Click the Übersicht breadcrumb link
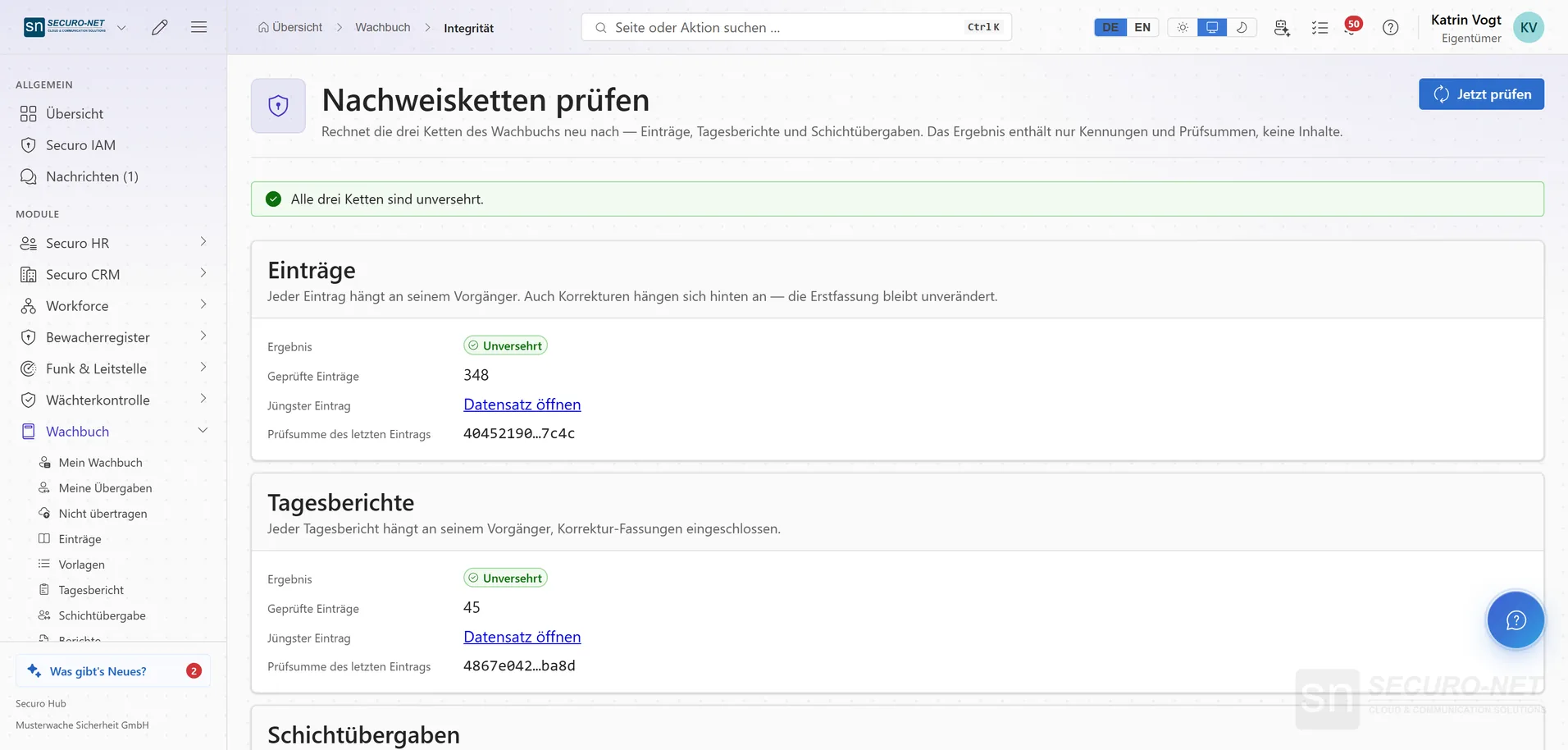The image size is (1568, 750). (290, 27)
